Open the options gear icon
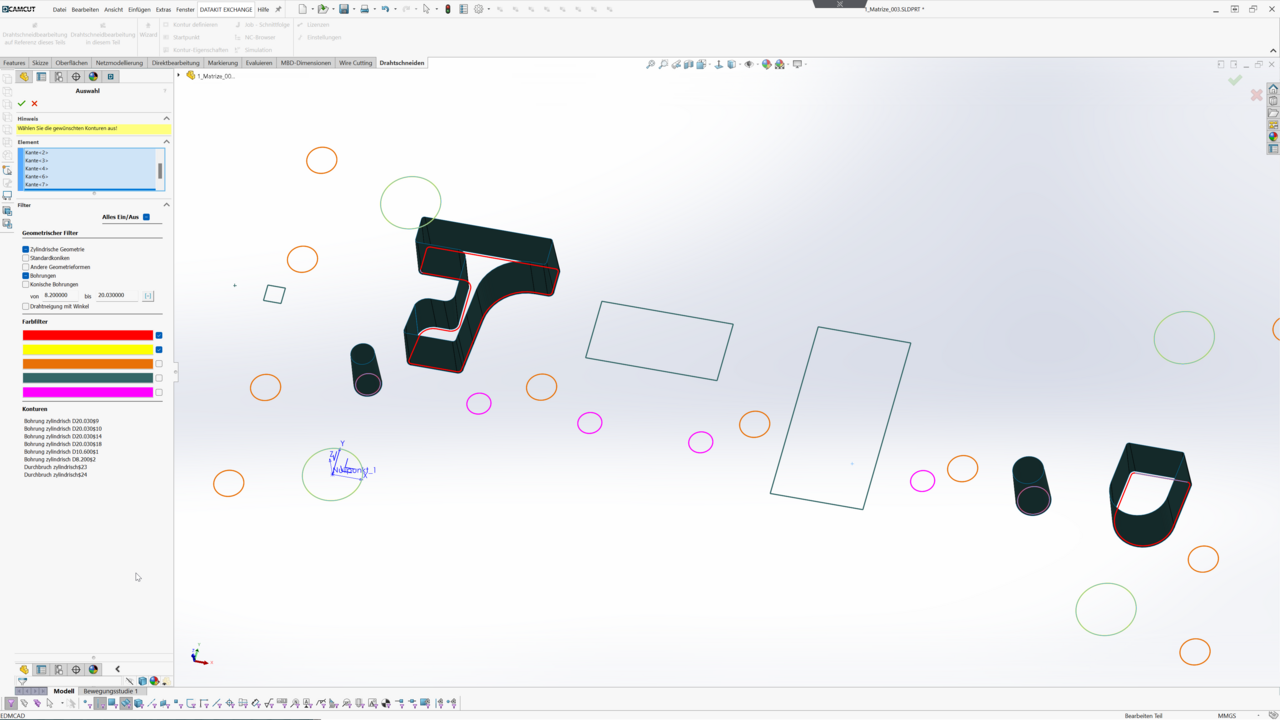The height and width of the screenshot is (720, 1280). tap(479, 9)
